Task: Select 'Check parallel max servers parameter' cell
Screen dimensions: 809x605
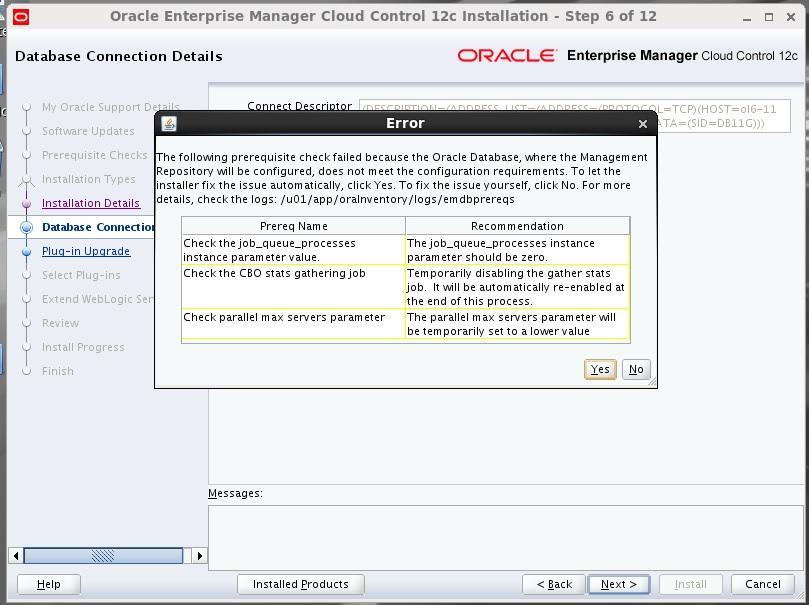Action: [294, 324]
